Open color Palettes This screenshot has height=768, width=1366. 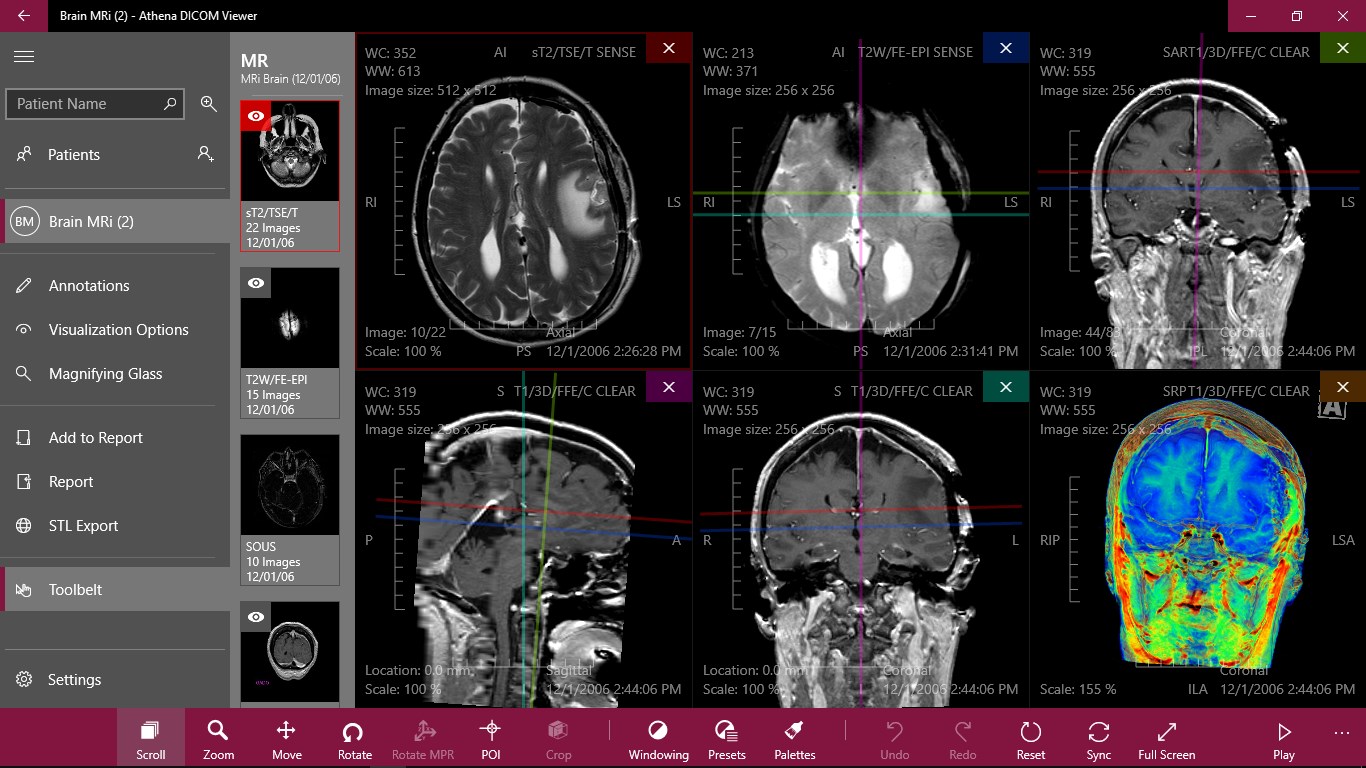795,738
